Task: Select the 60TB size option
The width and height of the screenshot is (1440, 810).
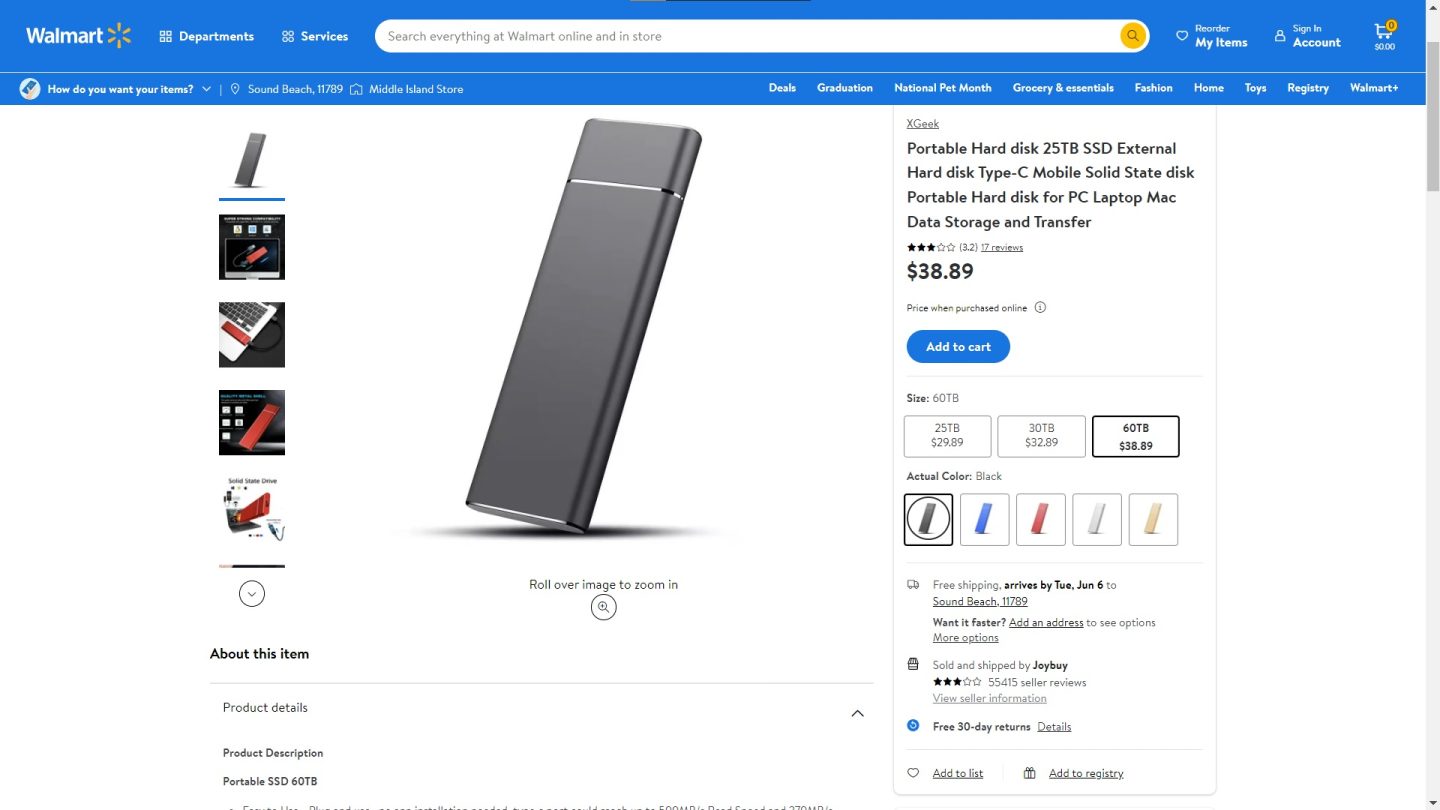Action: coord(1135,436)
